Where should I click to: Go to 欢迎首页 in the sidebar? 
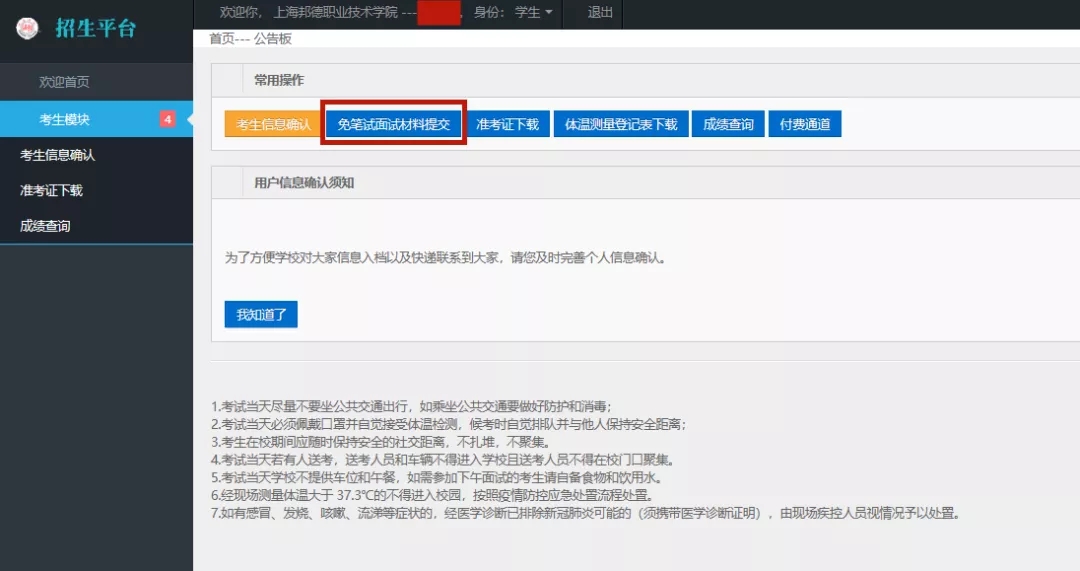[64, 82]
